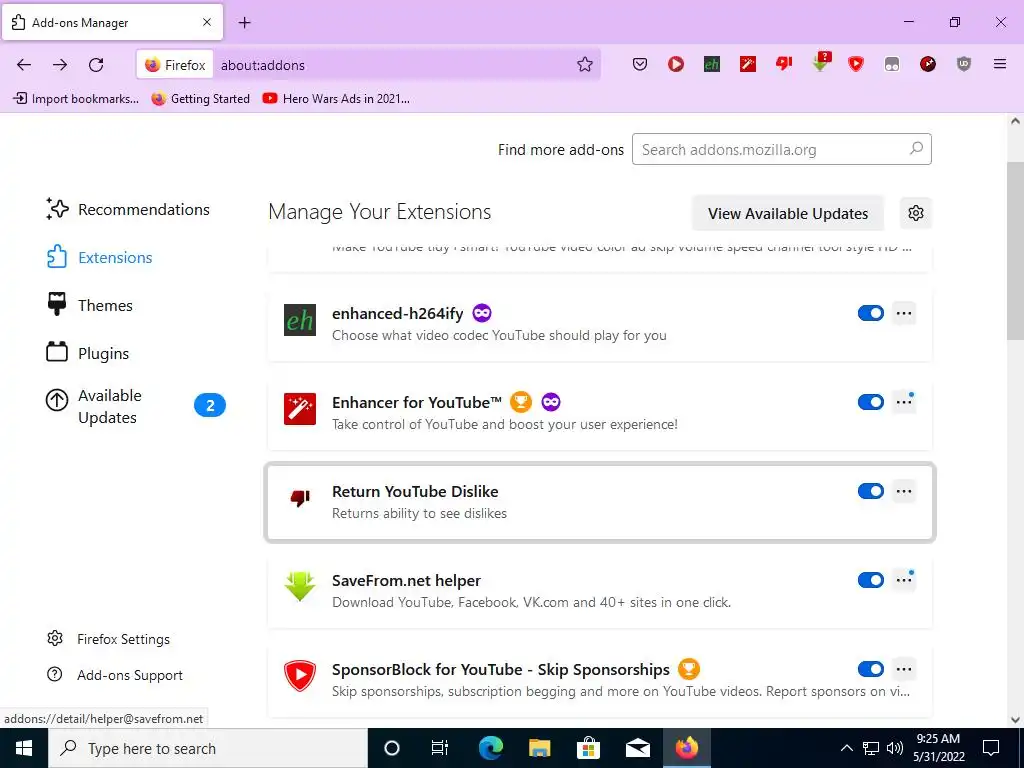This screenshot has width=1024, height=768.
Task: Open Import bookmarks toolbar item
Action: coord(76,99)
